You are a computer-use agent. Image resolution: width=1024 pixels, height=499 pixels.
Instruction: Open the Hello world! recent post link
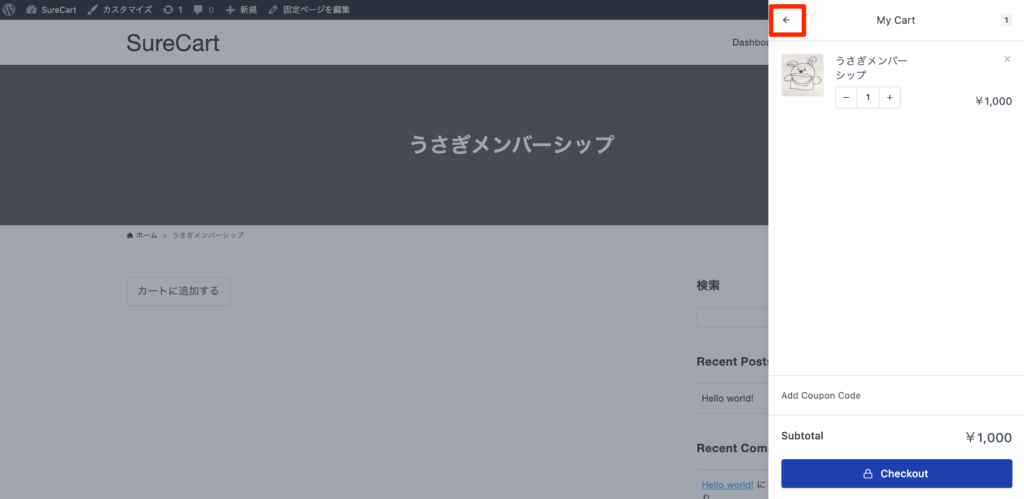728,398
